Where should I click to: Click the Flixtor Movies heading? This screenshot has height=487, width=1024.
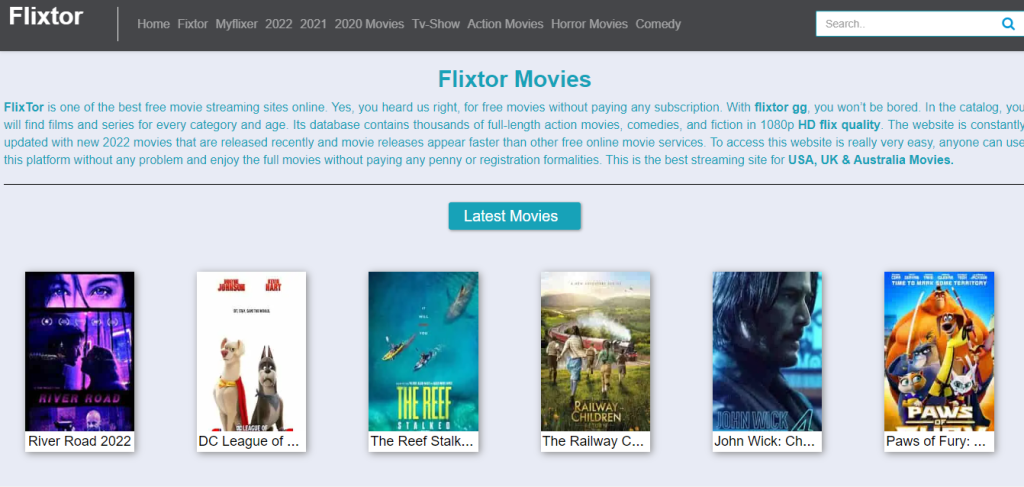tap(515, 79)
